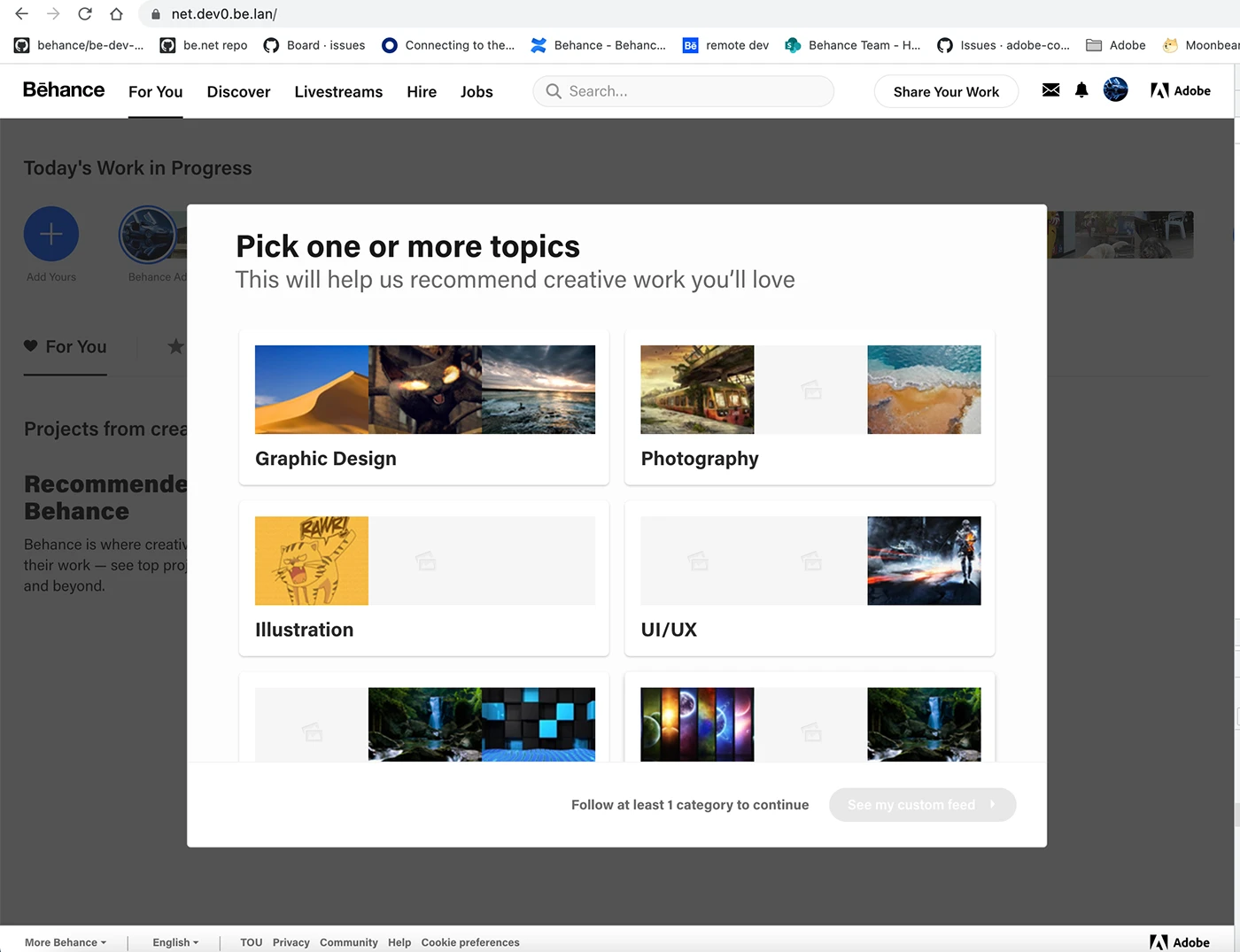
Task: Open the messages envelope icon
Action: tap(1050, 90)
